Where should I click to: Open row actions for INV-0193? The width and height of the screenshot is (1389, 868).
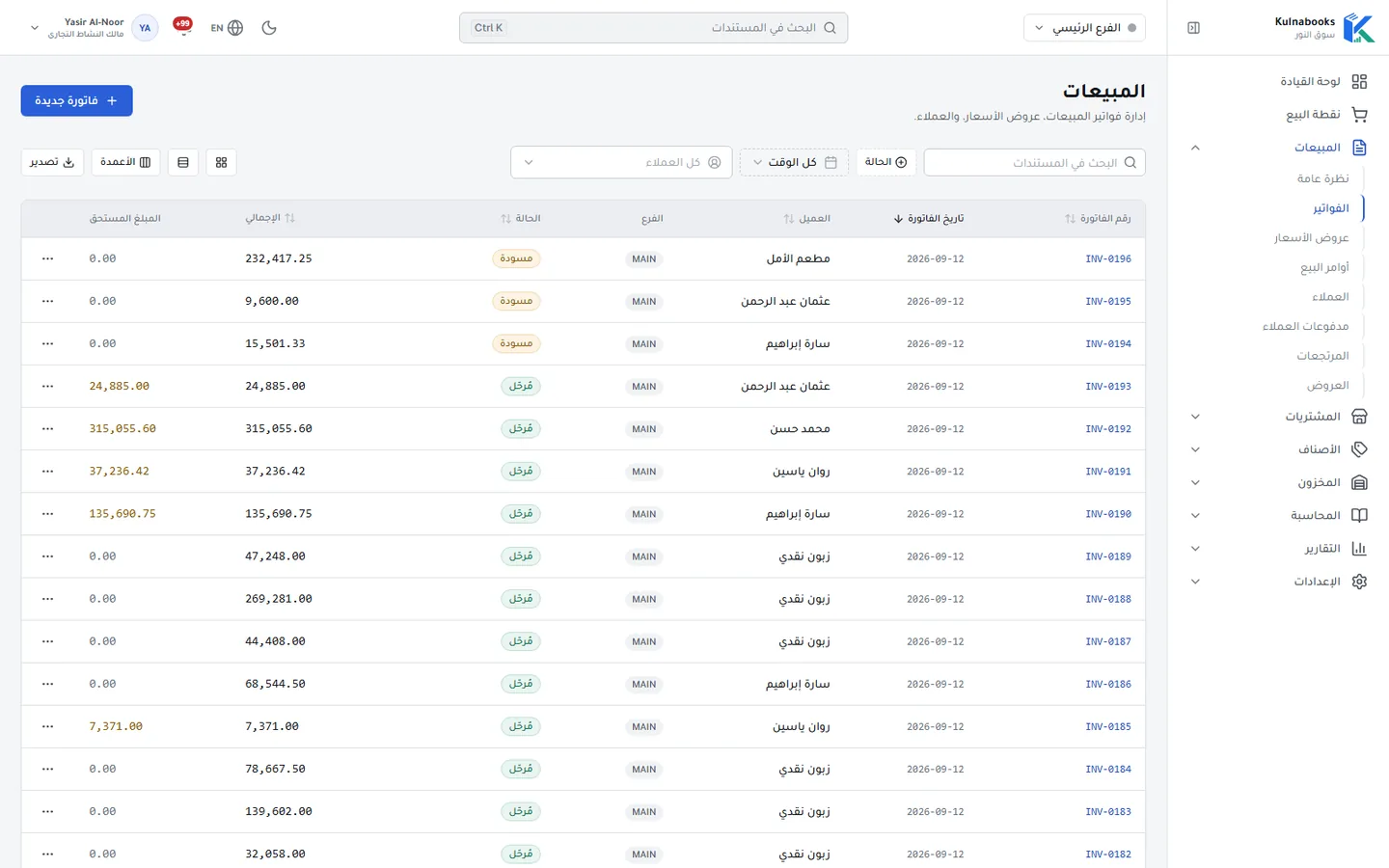(48, 386)
